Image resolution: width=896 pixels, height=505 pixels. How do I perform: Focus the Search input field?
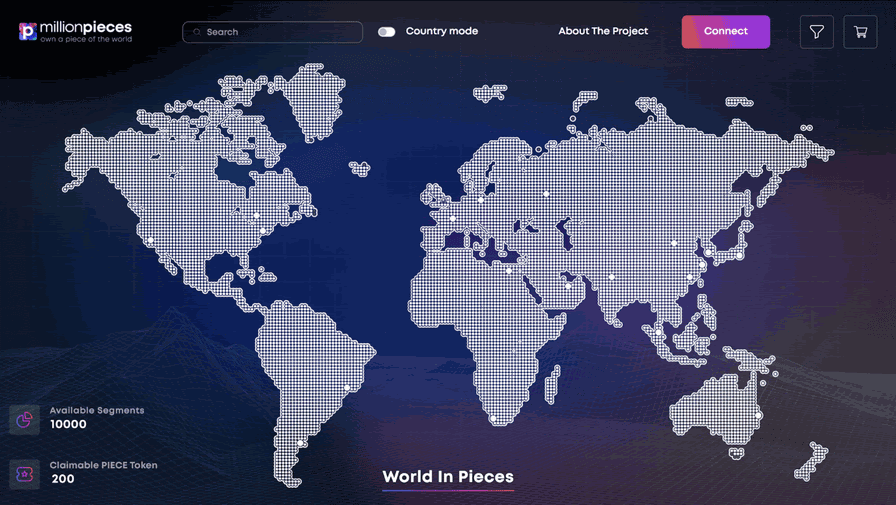(280, 32)
